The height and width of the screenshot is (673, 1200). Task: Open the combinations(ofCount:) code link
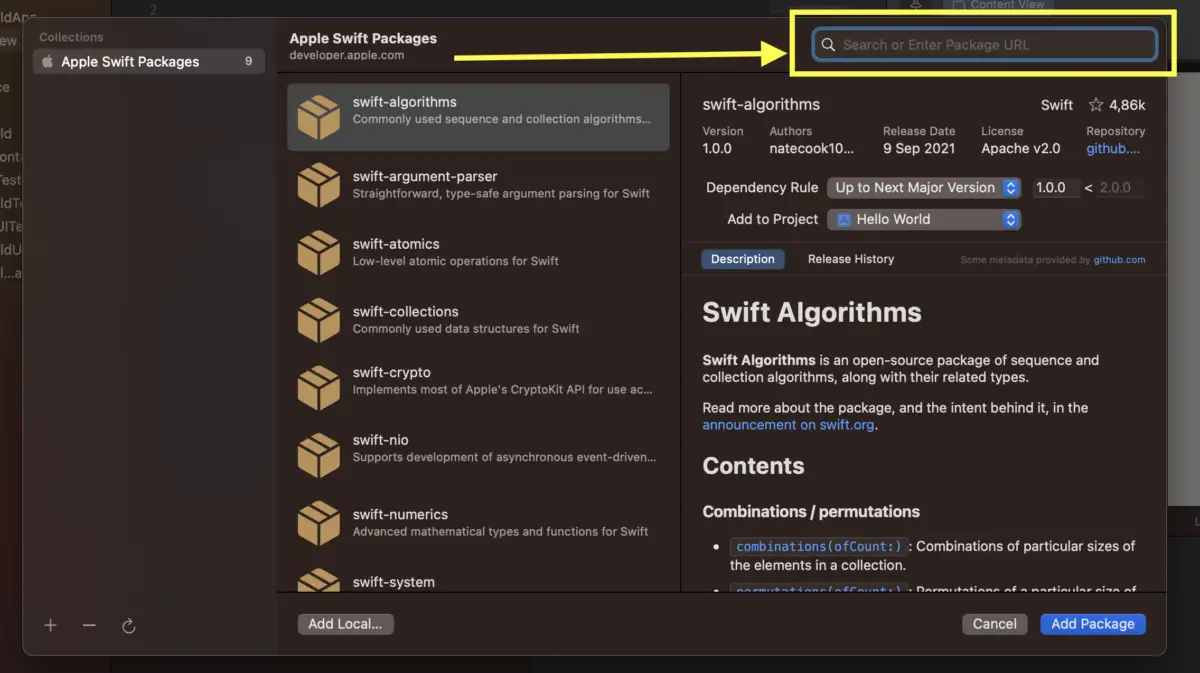tap(820, 546)
